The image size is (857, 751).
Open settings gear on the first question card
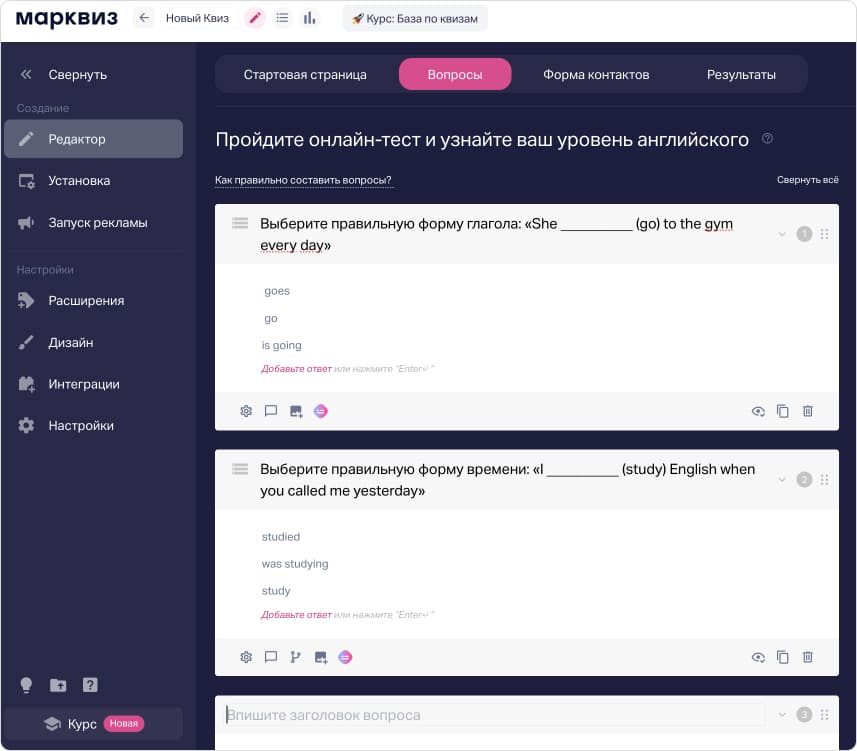coord(246,410)
